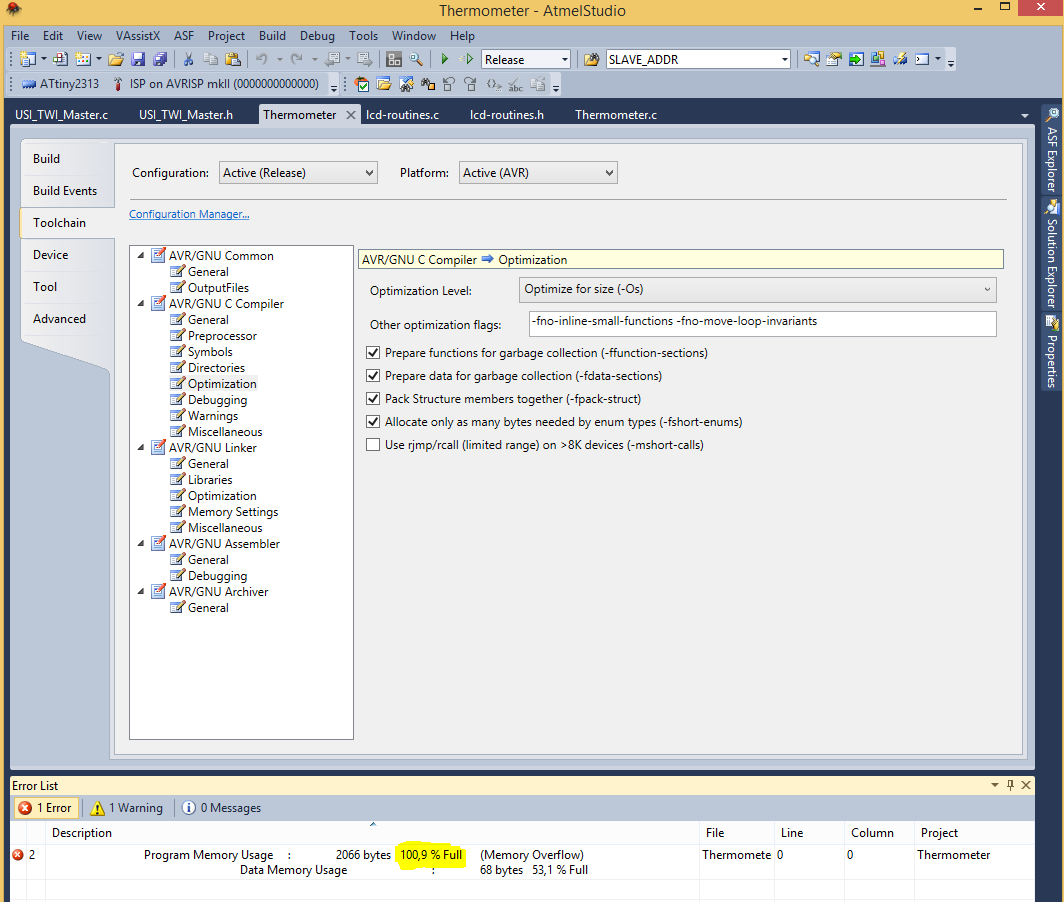Viewport: 1064px width, 902px height.
Task: Click the Save All icon
Action: 160,59
